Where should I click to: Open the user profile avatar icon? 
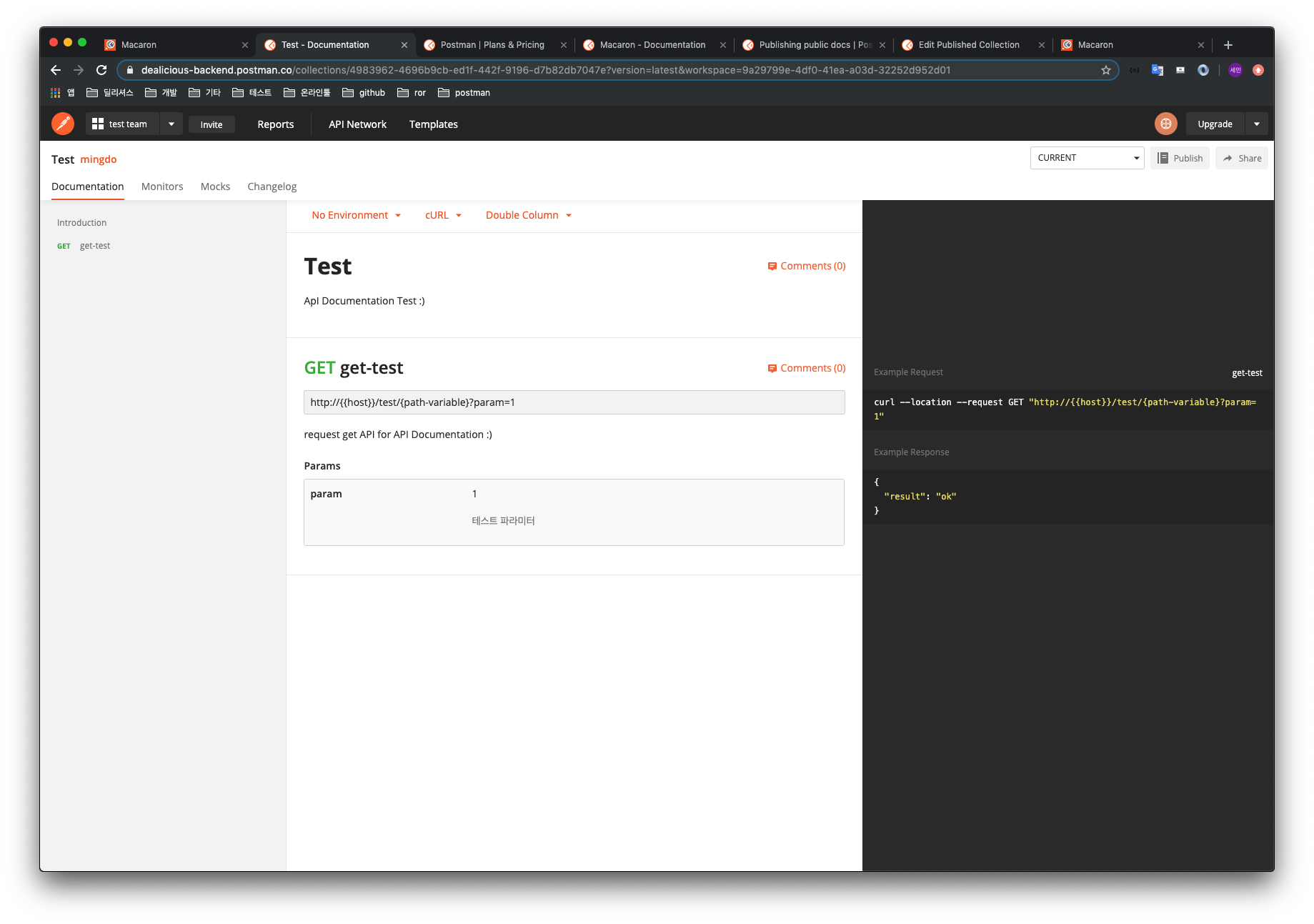pos(1165,123)
